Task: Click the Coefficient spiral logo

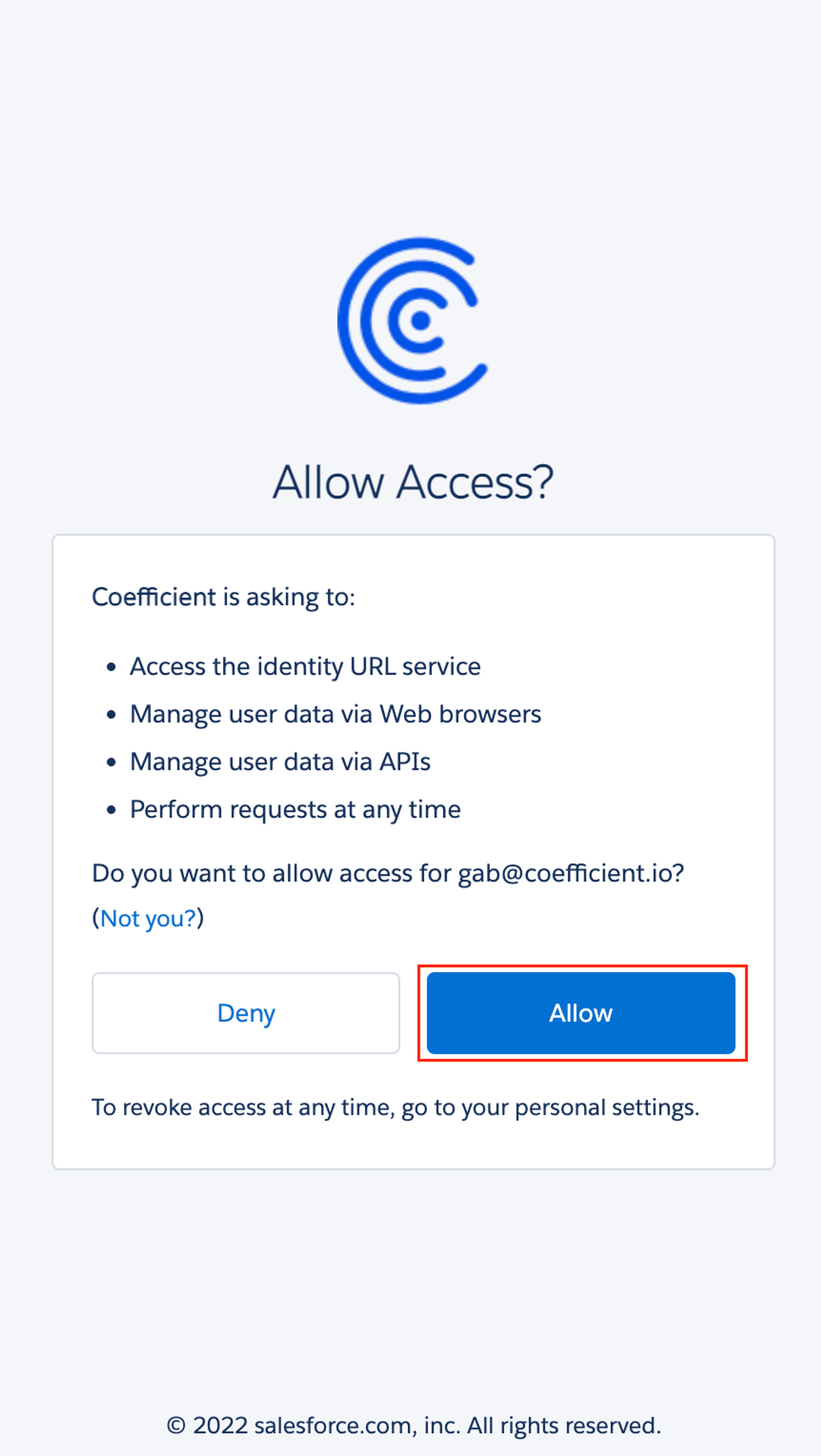Action: tap(412, 320)
